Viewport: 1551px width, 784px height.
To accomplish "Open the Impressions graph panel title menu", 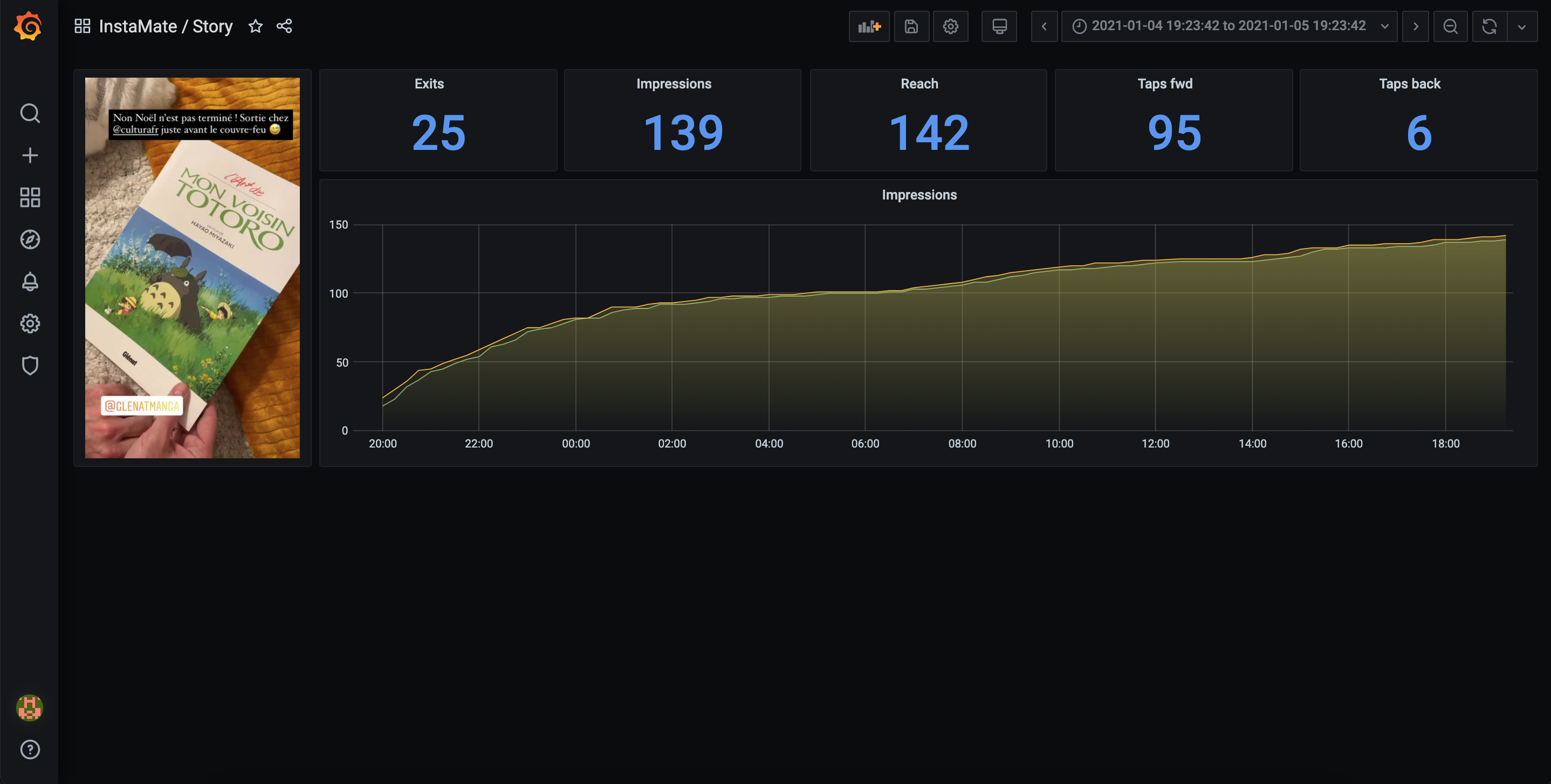I will (919, 195).
